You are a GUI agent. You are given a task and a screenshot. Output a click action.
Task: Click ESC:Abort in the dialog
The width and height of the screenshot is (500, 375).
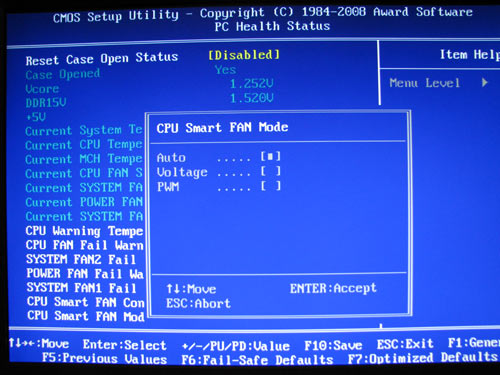point(198,303)
